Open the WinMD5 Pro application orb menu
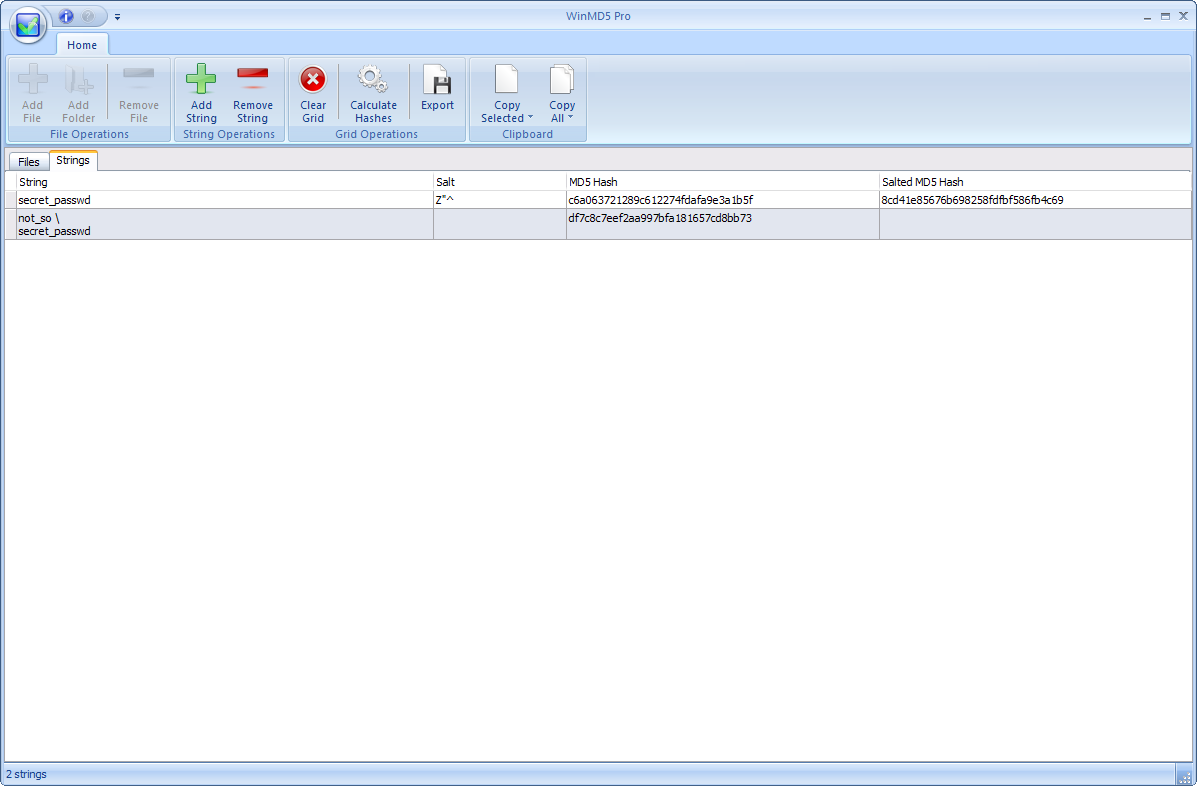Image resolution: width=1197 pixels, height=786 pixels. tap(27, 25)
